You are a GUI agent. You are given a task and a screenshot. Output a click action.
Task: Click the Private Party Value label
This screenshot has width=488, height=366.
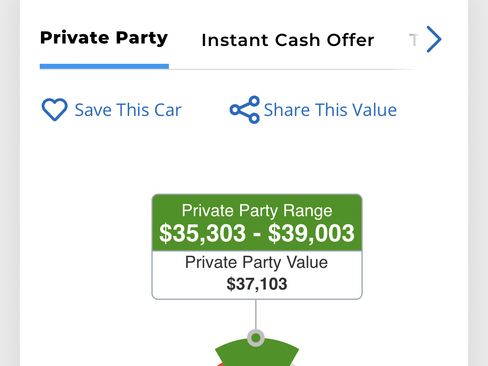[x=256, y=262]
